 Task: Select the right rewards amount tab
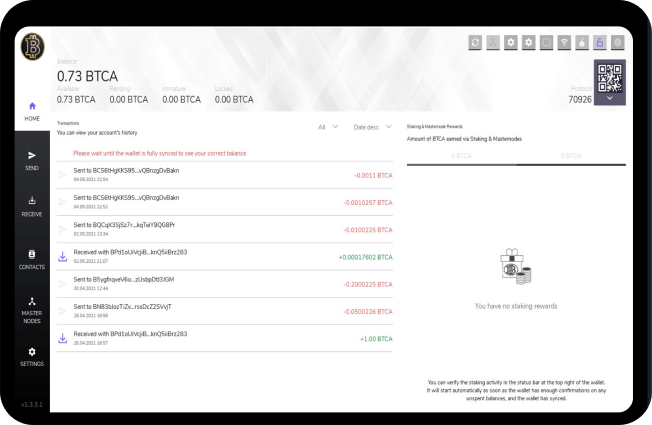[x=571, y=156]
